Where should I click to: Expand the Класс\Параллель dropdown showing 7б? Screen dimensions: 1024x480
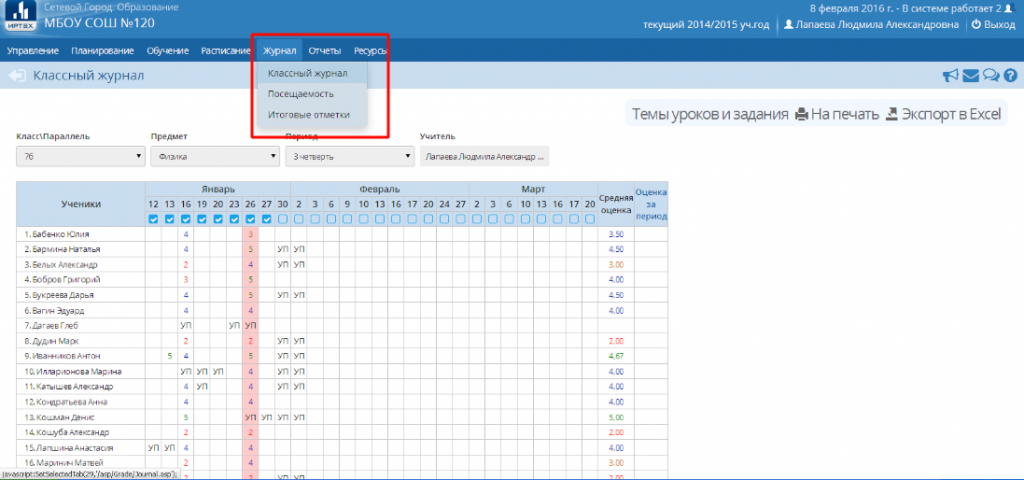80,156
